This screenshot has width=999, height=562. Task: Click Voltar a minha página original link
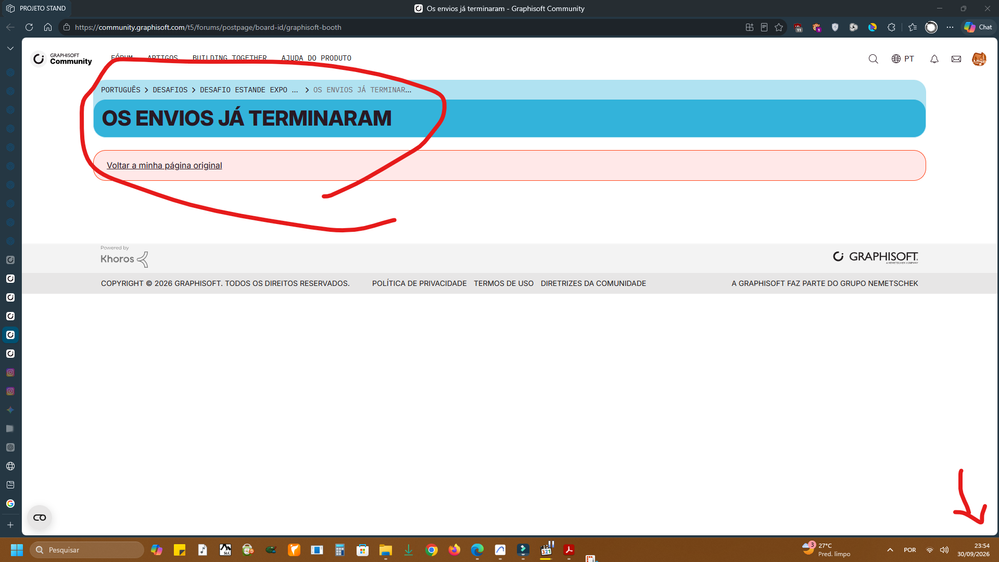pyautogui.click(x=164, y=165)
